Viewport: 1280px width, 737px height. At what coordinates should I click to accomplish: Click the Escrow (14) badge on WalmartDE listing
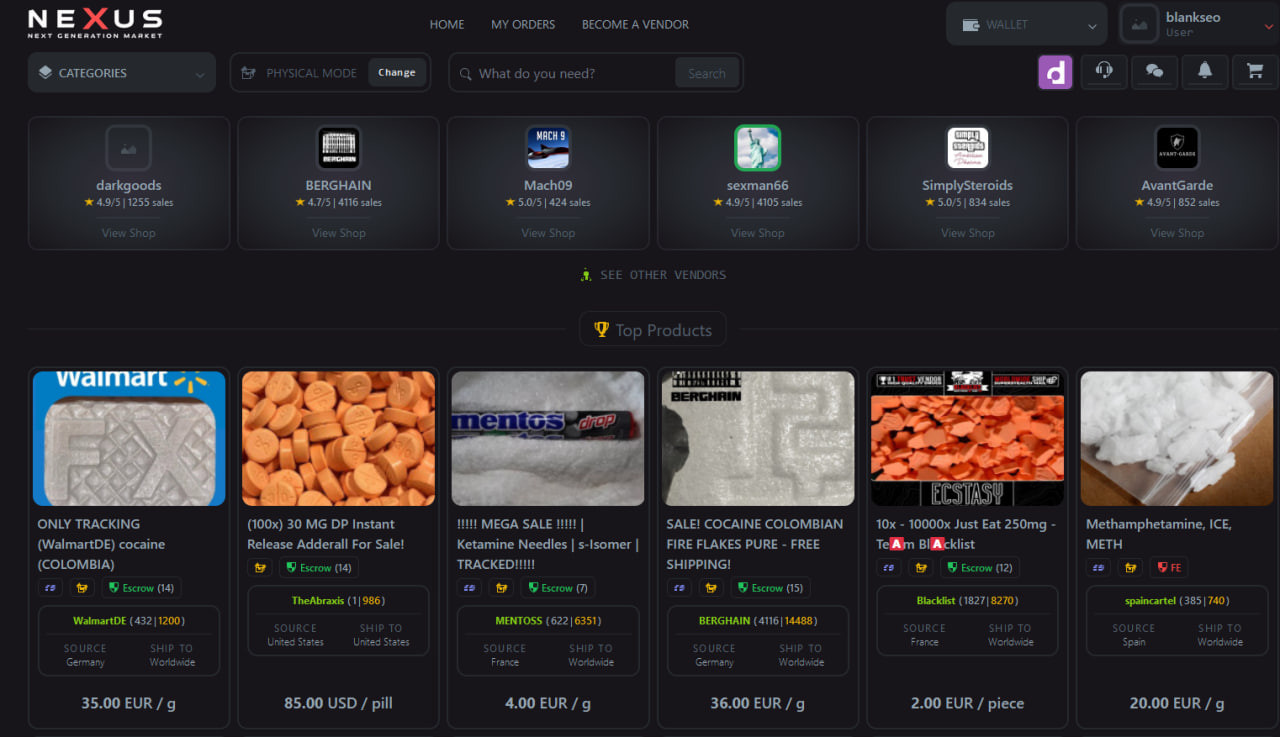coord(141,588)
